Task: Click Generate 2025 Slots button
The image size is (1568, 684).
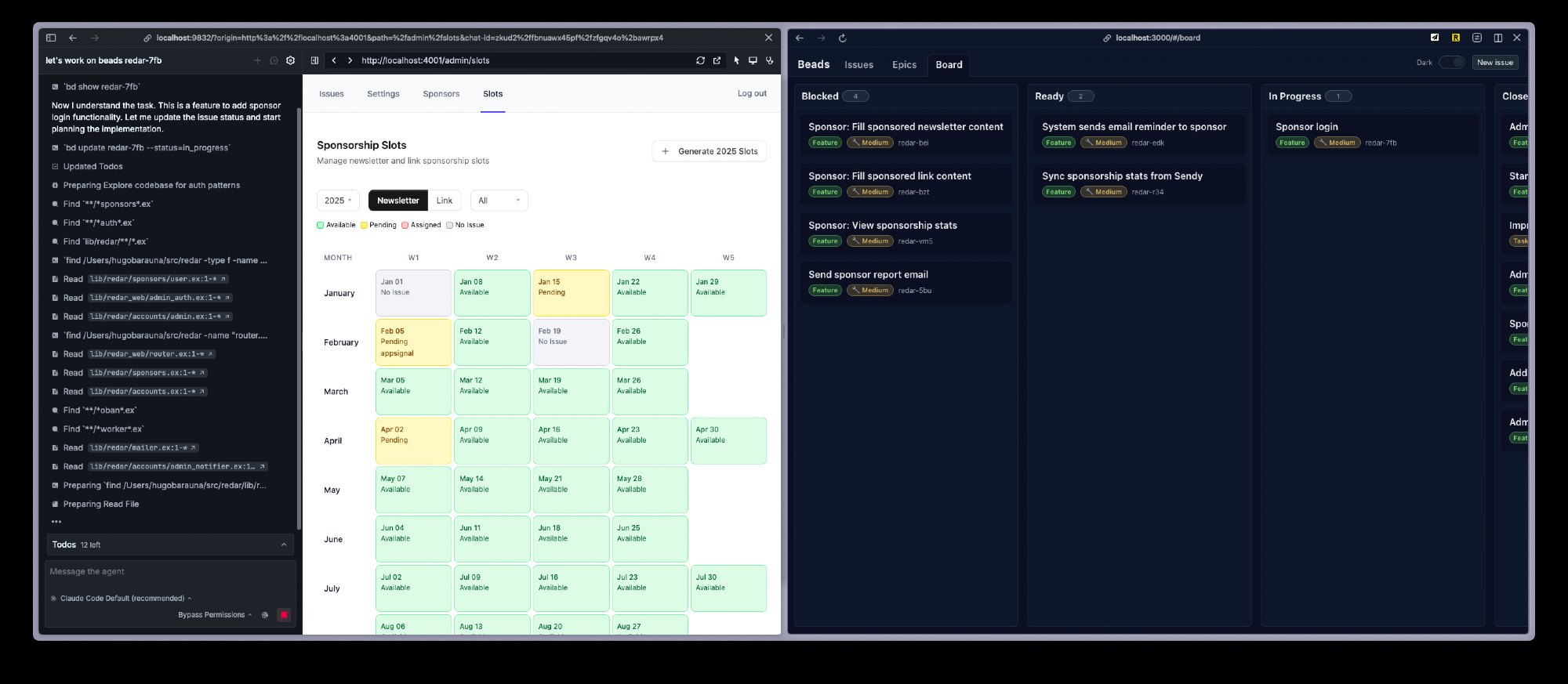Action: pyautogui.click(x=710, y=151)
